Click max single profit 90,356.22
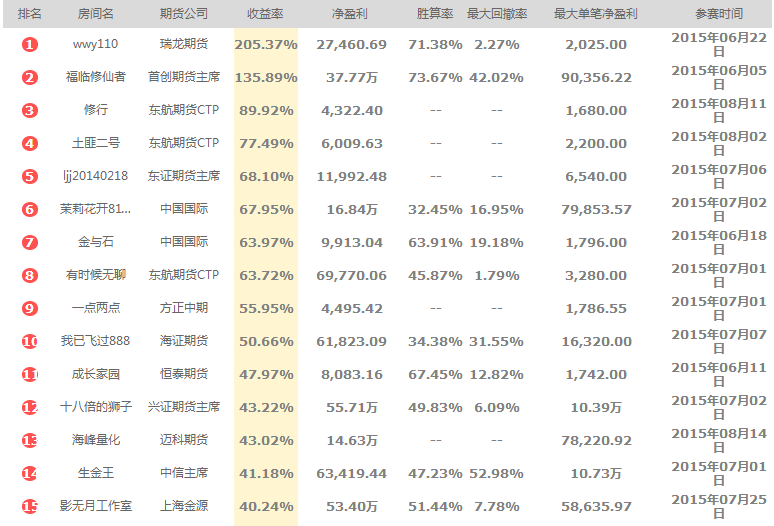The height and width of the screenshot is (526, 774). tap(596, 78)
